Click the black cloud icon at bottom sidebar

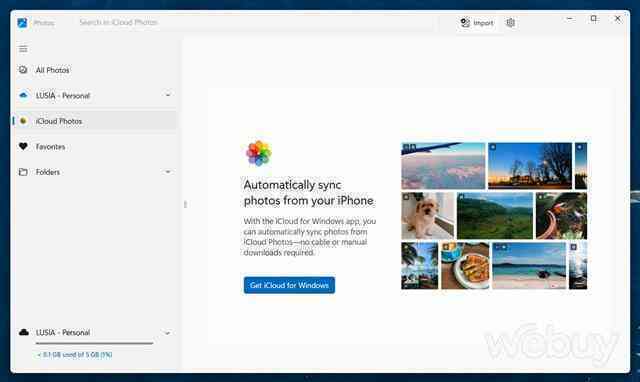point(24,332)
